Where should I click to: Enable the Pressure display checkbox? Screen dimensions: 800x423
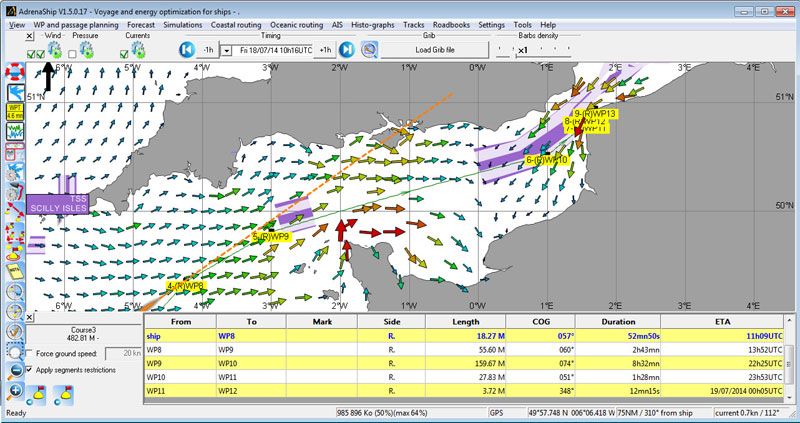click(72, 54)
